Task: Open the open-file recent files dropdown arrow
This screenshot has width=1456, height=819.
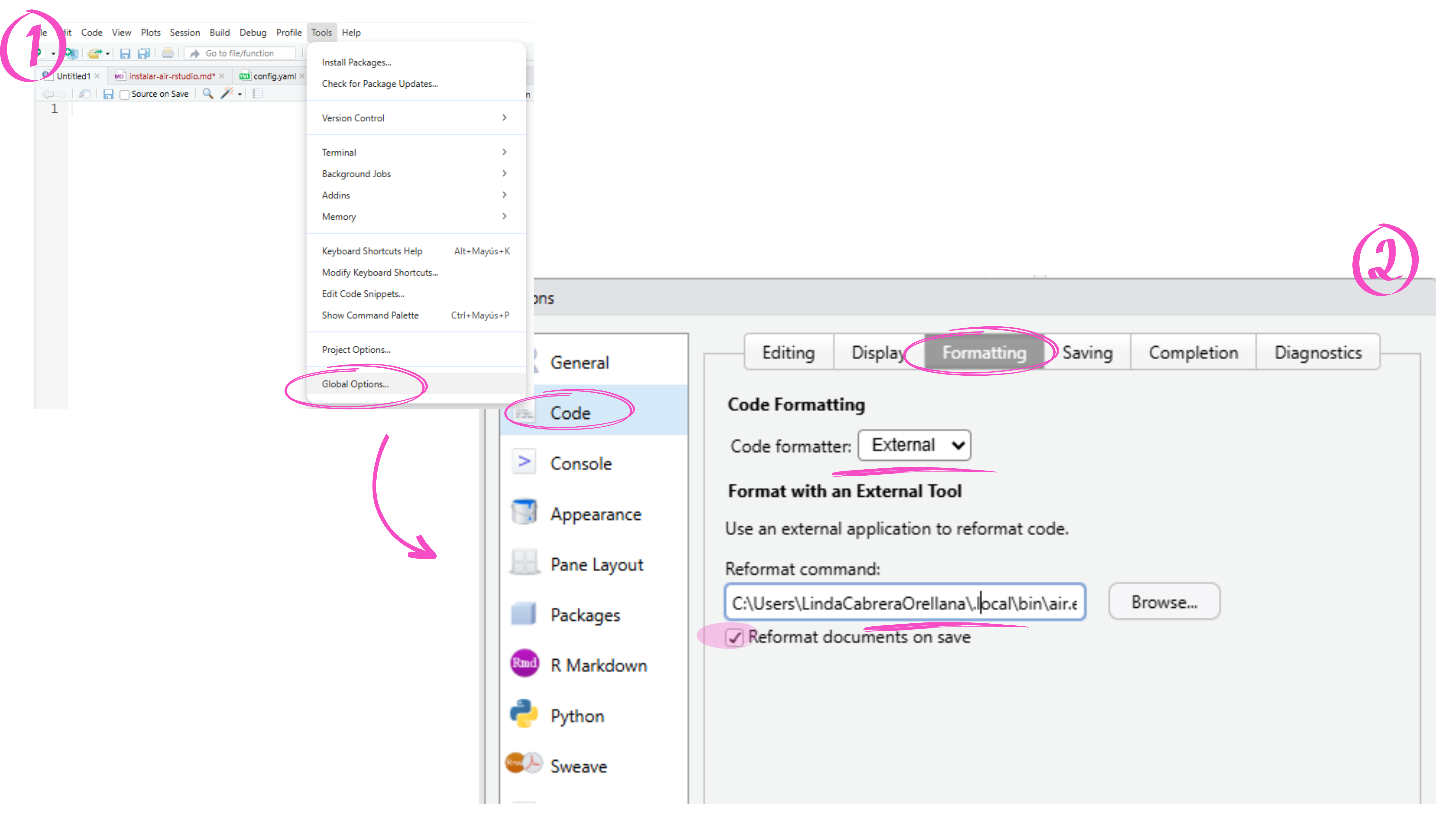Action: click(108, 54)
